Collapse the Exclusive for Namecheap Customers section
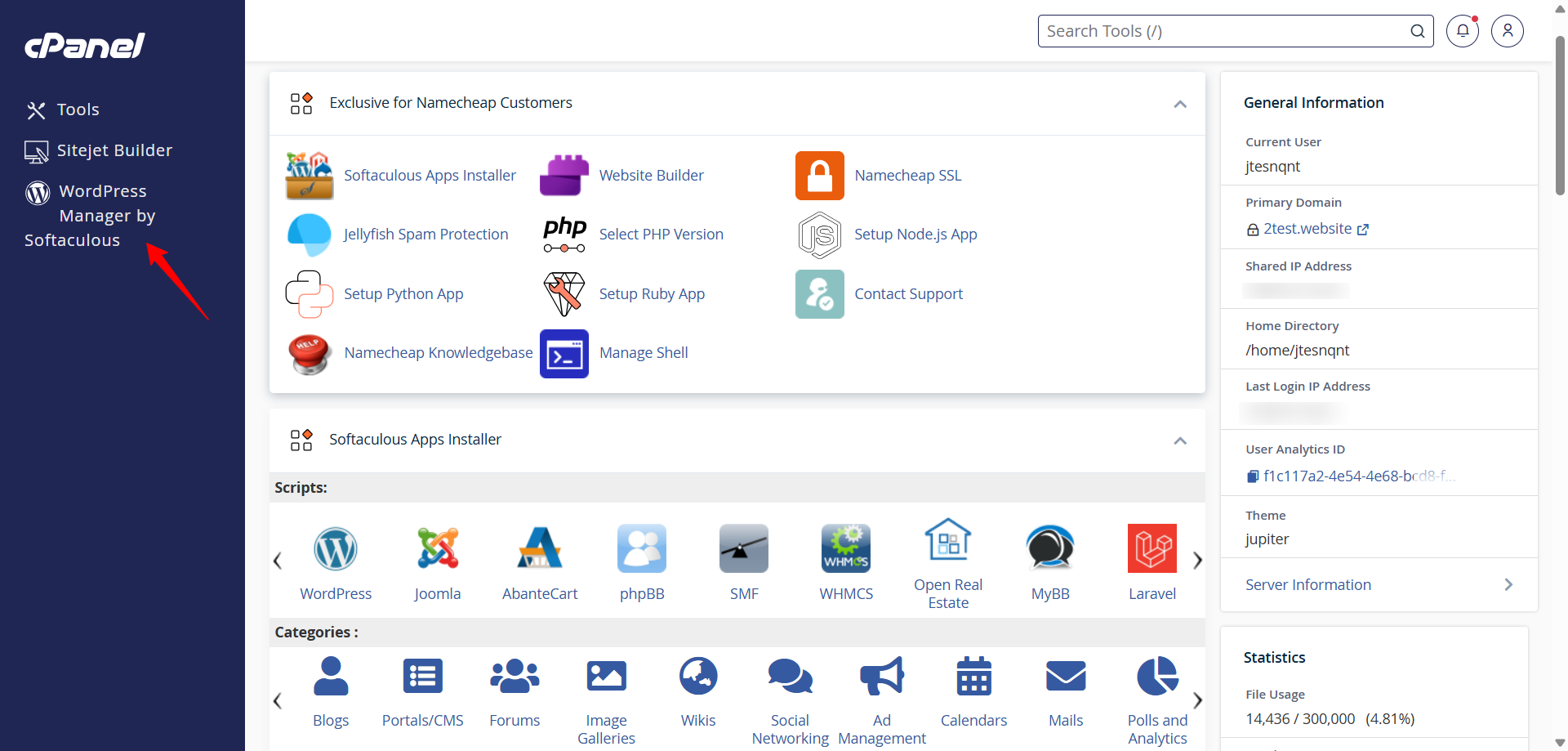 coord(1180,104)
